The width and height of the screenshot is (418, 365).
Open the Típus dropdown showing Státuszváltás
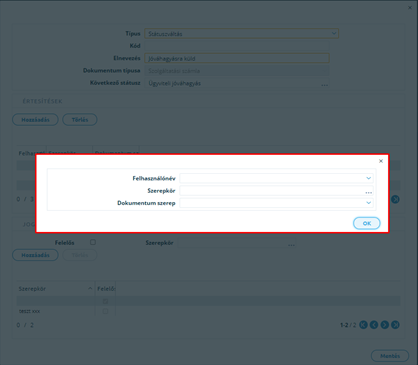coord(334,33)
